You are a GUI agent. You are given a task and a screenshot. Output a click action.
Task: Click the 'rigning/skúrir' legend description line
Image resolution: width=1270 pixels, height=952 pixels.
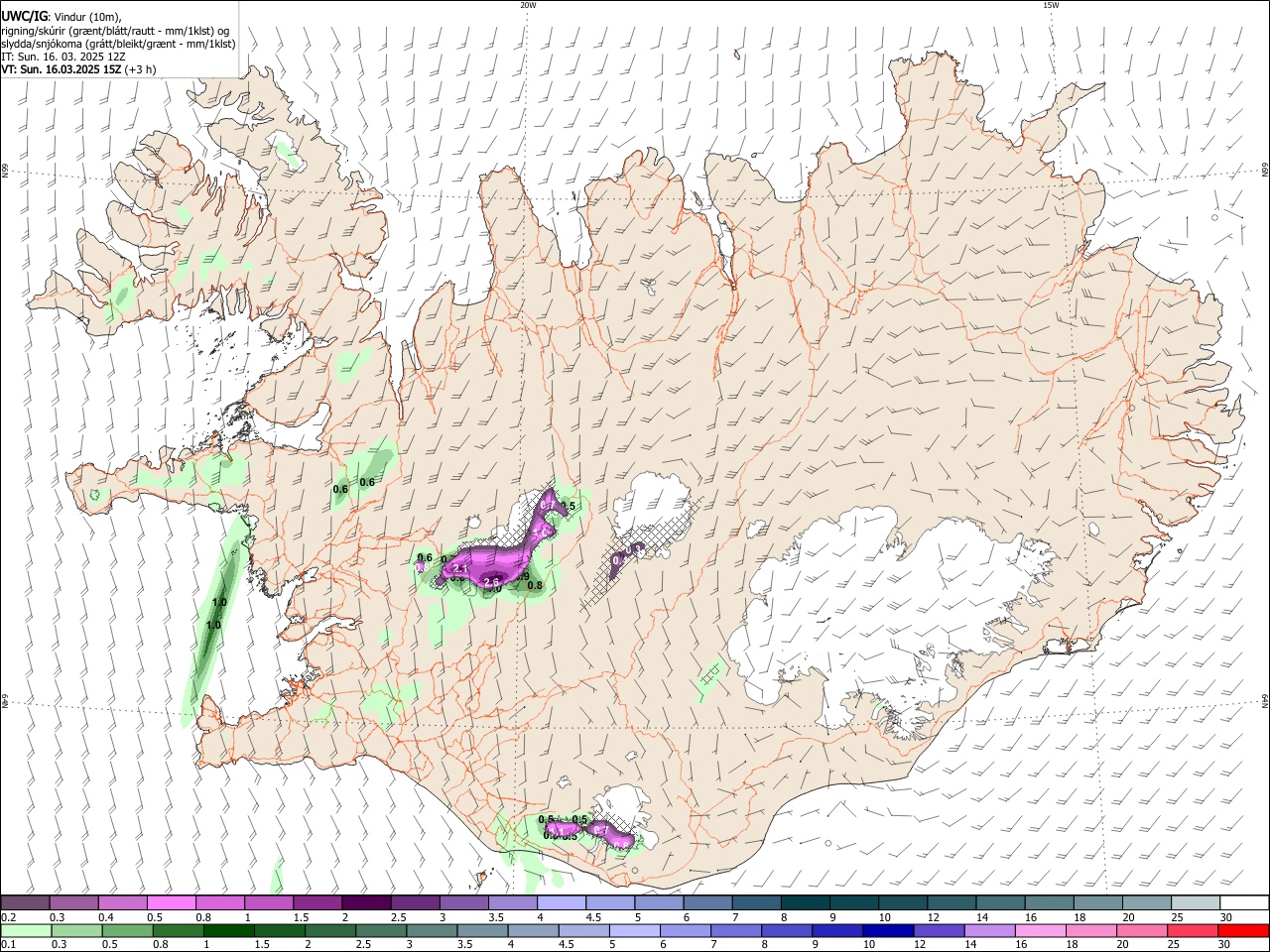115,31
